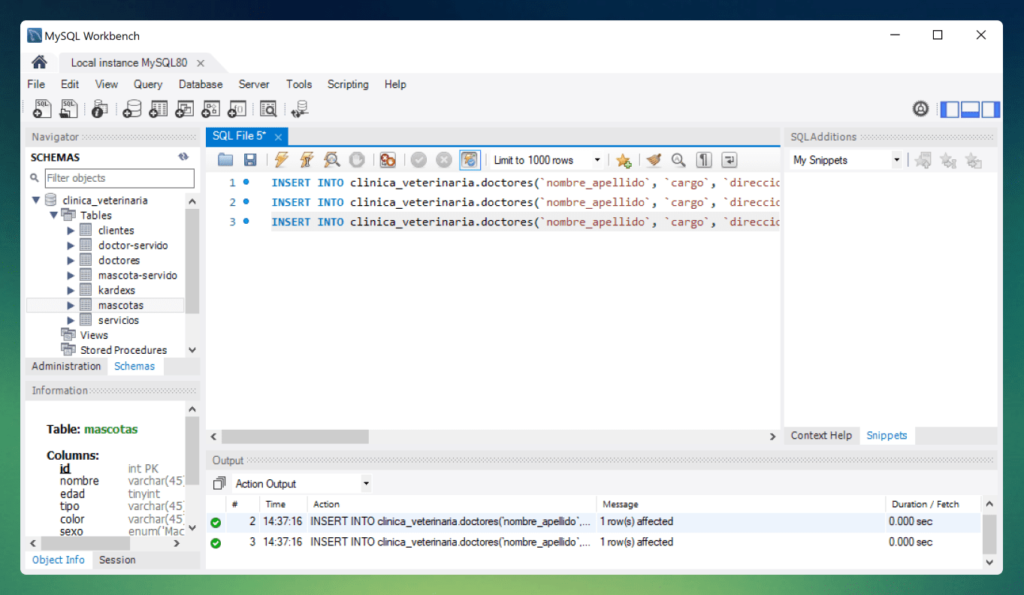Screen dimensions: 1024x595
Task: Click the Save script floppy disk icon
Action: pos(250,160)
